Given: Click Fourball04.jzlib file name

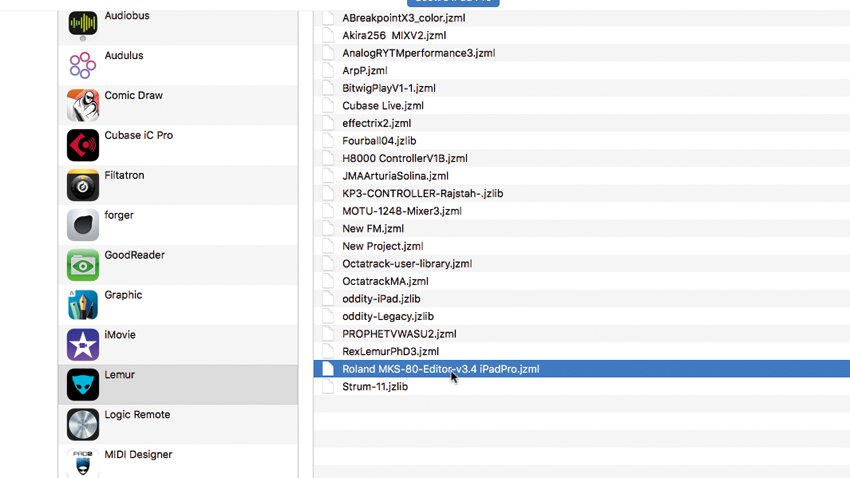Looking at the screenshot, I should point(379,141).
